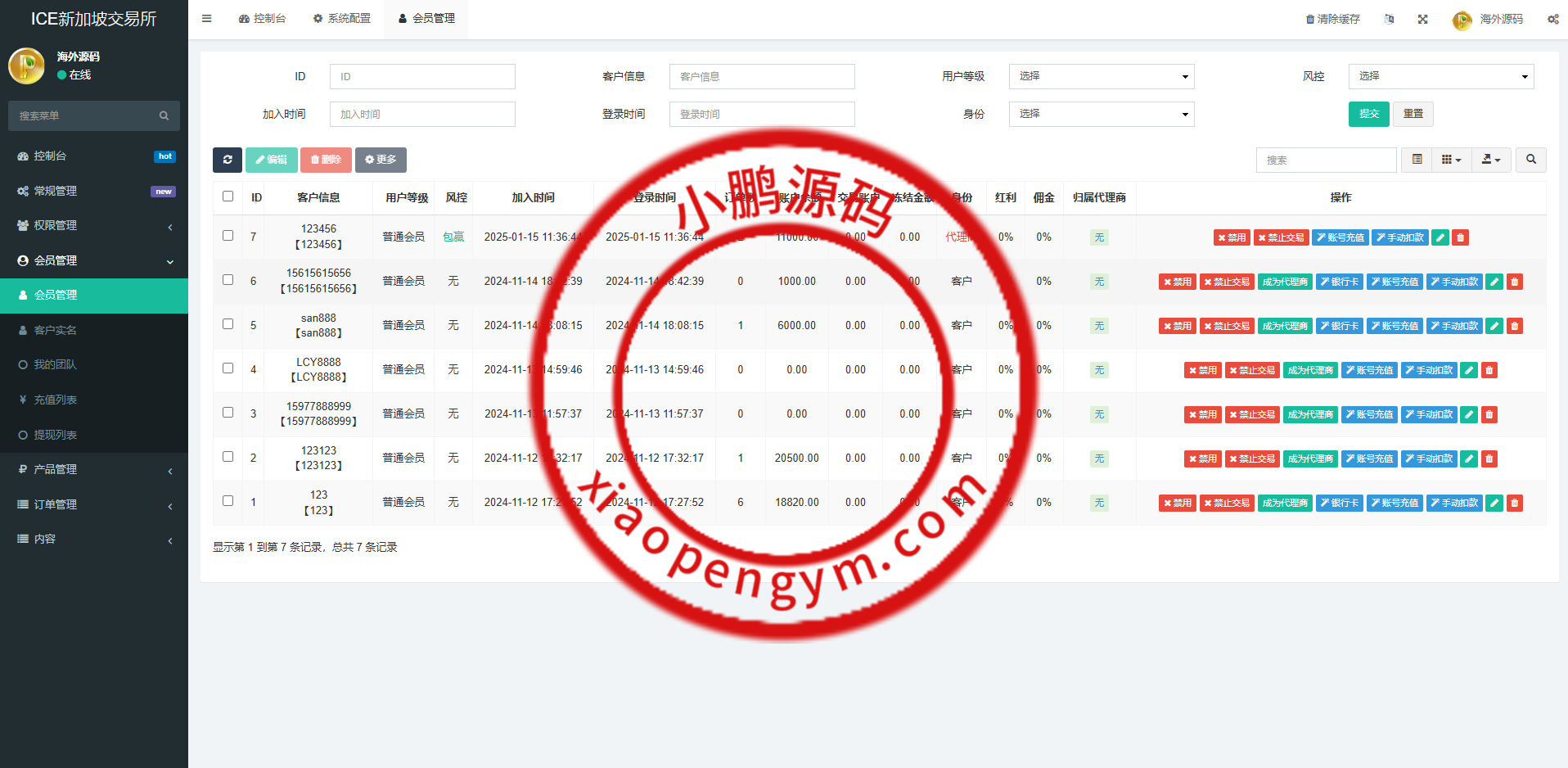Image resolution: width=1568 pixels, height=768 pixels.
Task: Click the 客户信息 filter input field
Action: [761, 76]
